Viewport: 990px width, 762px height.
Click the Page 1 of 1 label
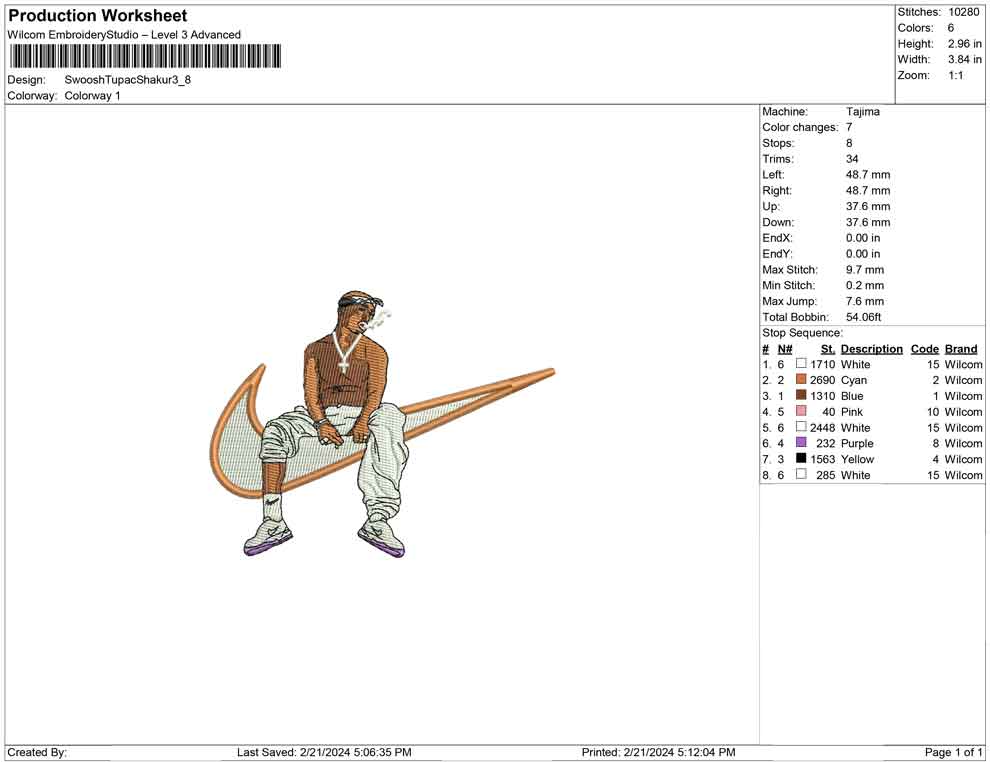point(953,752)
